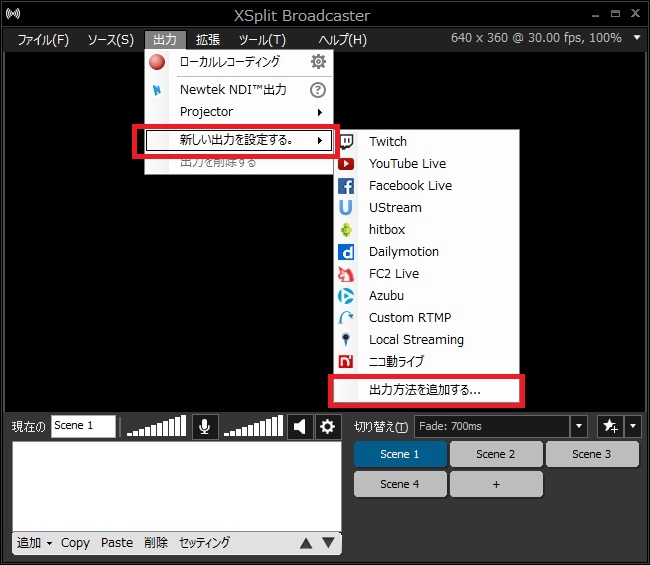Image resolution: width=650 pixels, height=565 pixels.
Task: Click the ニコ動ライブ logo icon
Action: pos(346,361)
